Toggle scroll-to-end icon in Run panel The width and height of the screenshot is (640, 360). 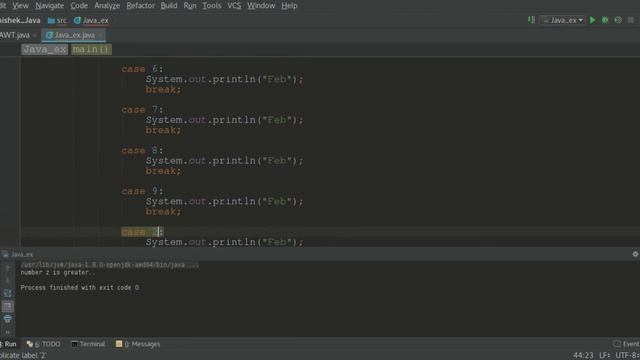point(7,306)
